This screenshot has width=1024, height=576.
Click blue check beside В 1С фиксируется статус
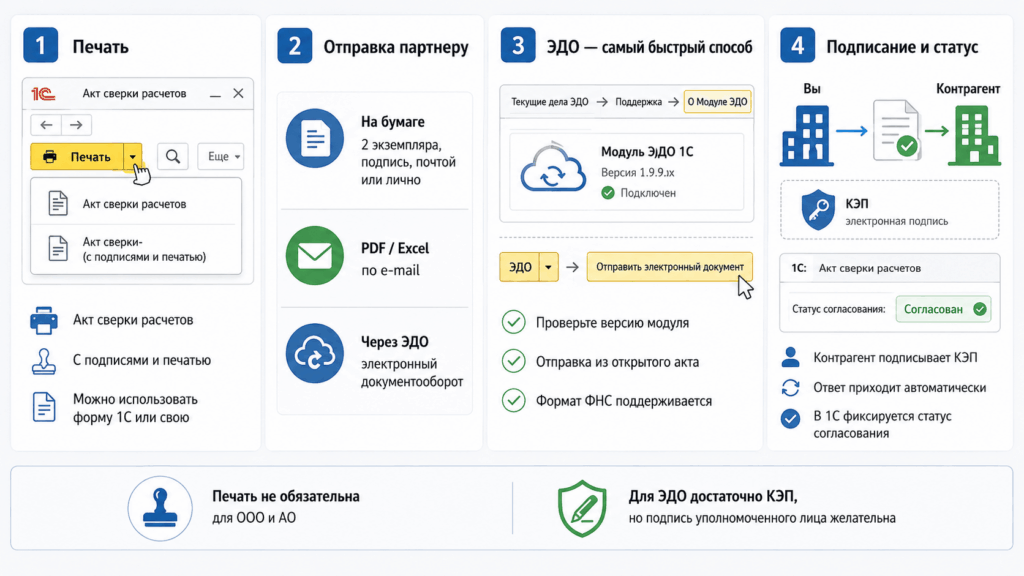[790, 418]
